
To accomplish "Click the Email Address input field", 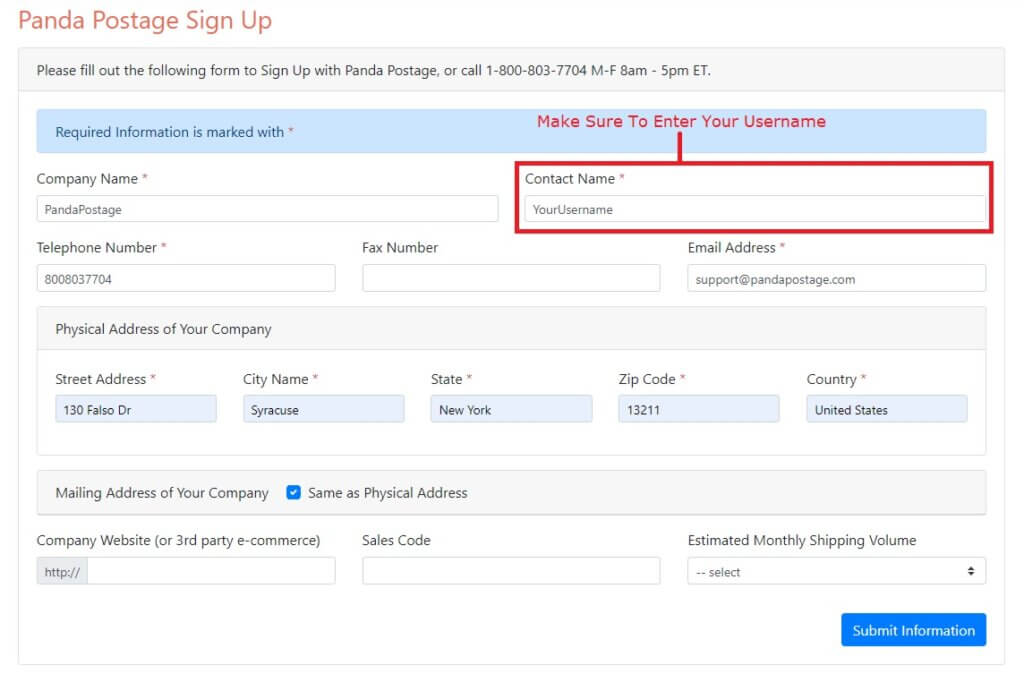I will point(837,279).
